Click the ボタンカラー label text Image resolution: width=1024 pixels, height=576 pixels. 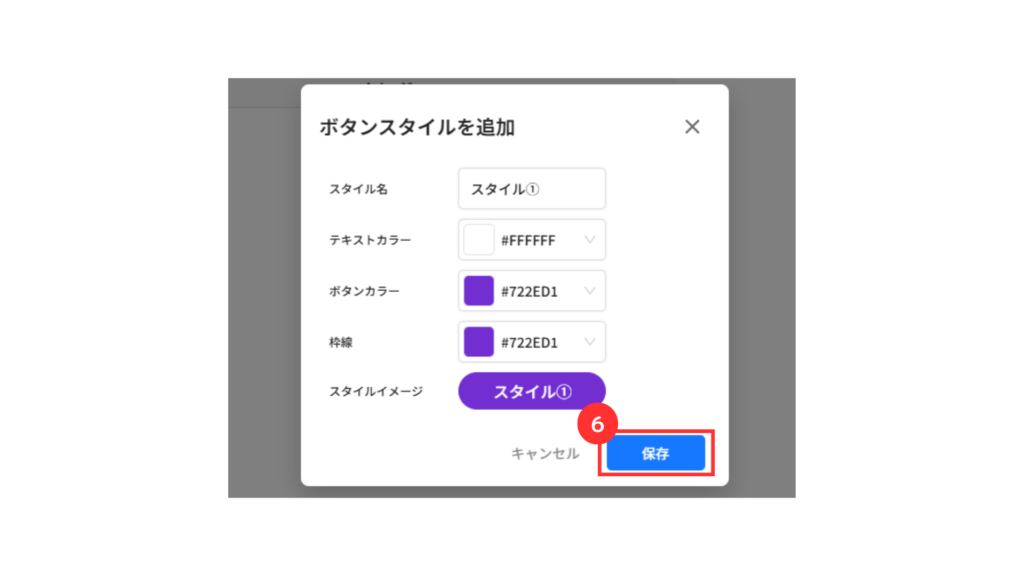(364, 291)
